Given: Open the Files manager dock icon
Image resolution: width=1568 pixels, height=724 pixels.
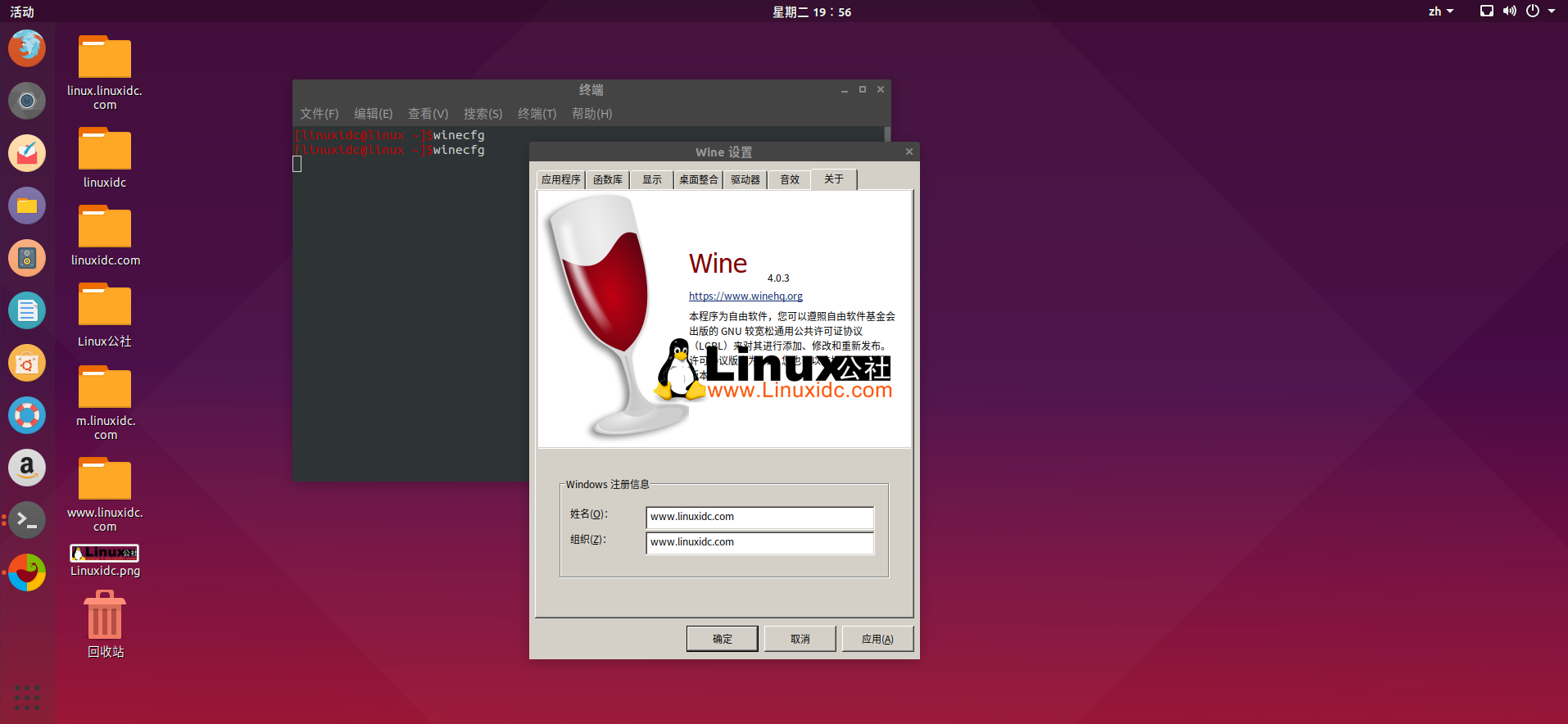Looking at the screenshot, I should (27, 206).
